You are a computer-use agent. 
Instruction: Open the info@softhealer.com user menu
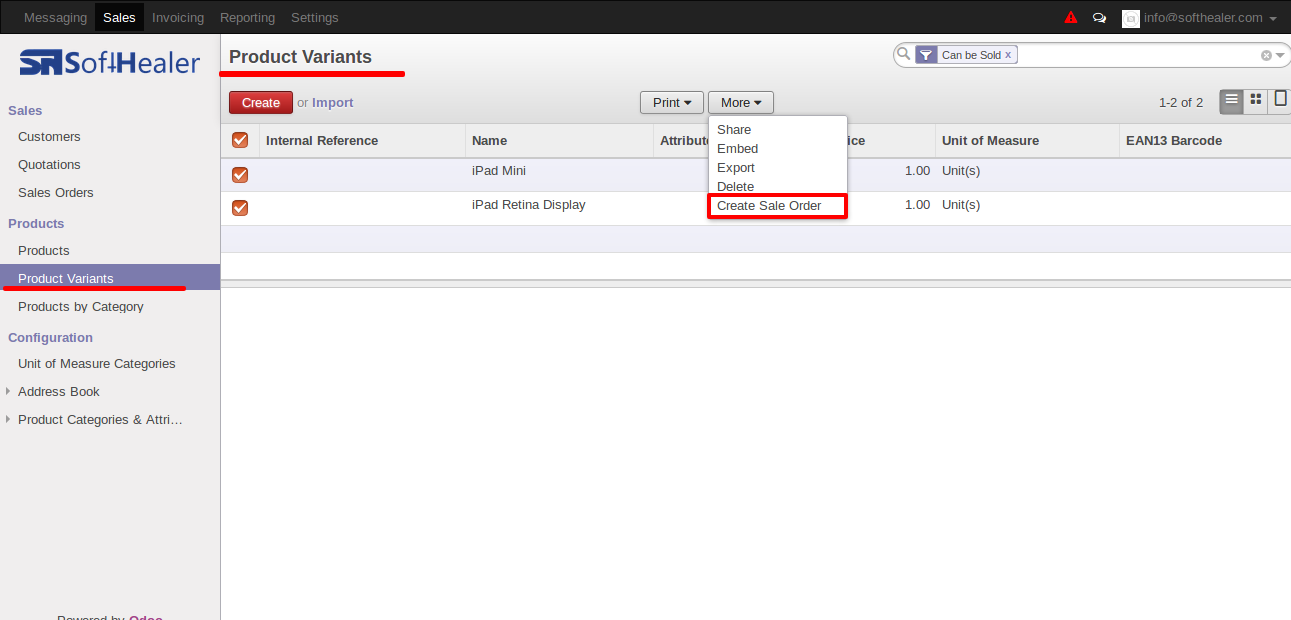click(1210, 18)
